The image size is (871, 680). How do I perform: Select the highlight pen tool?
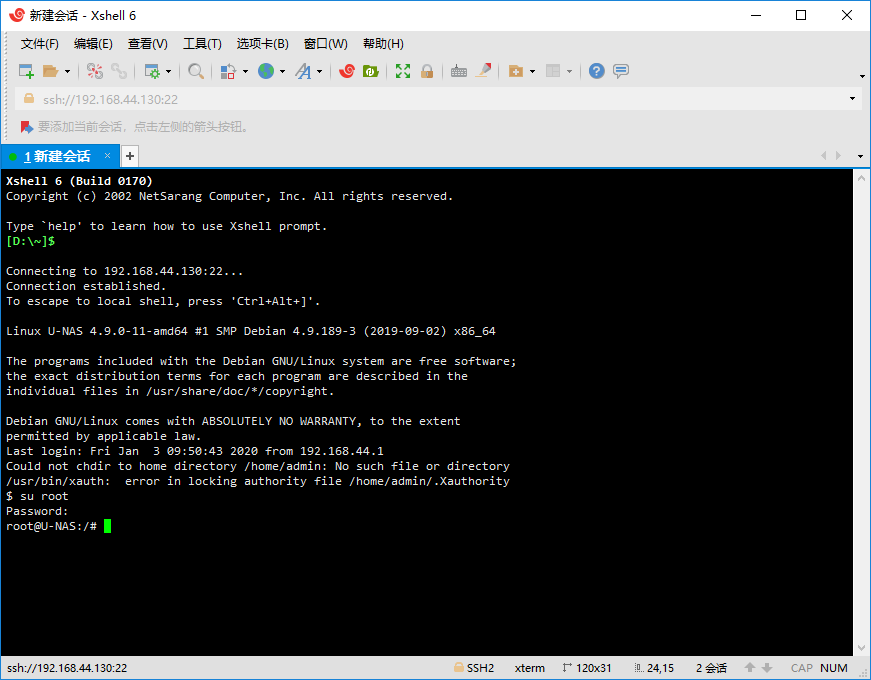click(x=483, y=71)
